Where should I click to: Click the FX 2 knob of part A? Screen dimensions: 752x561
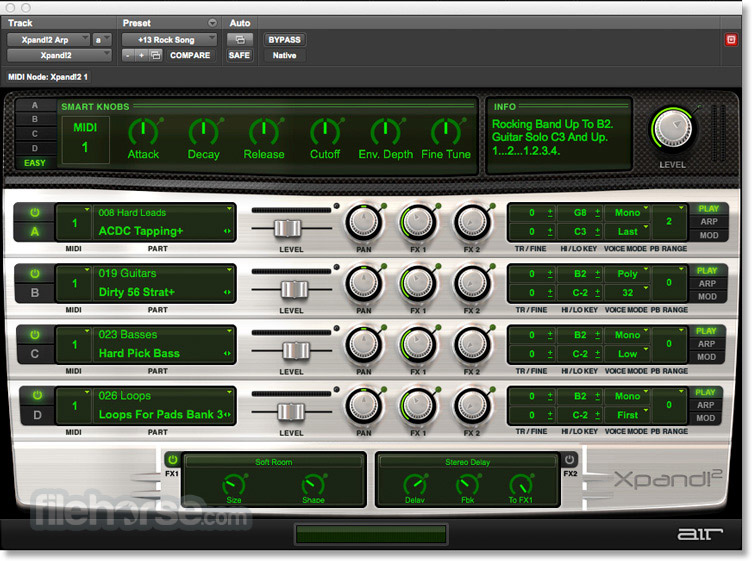tap(472, 222)
